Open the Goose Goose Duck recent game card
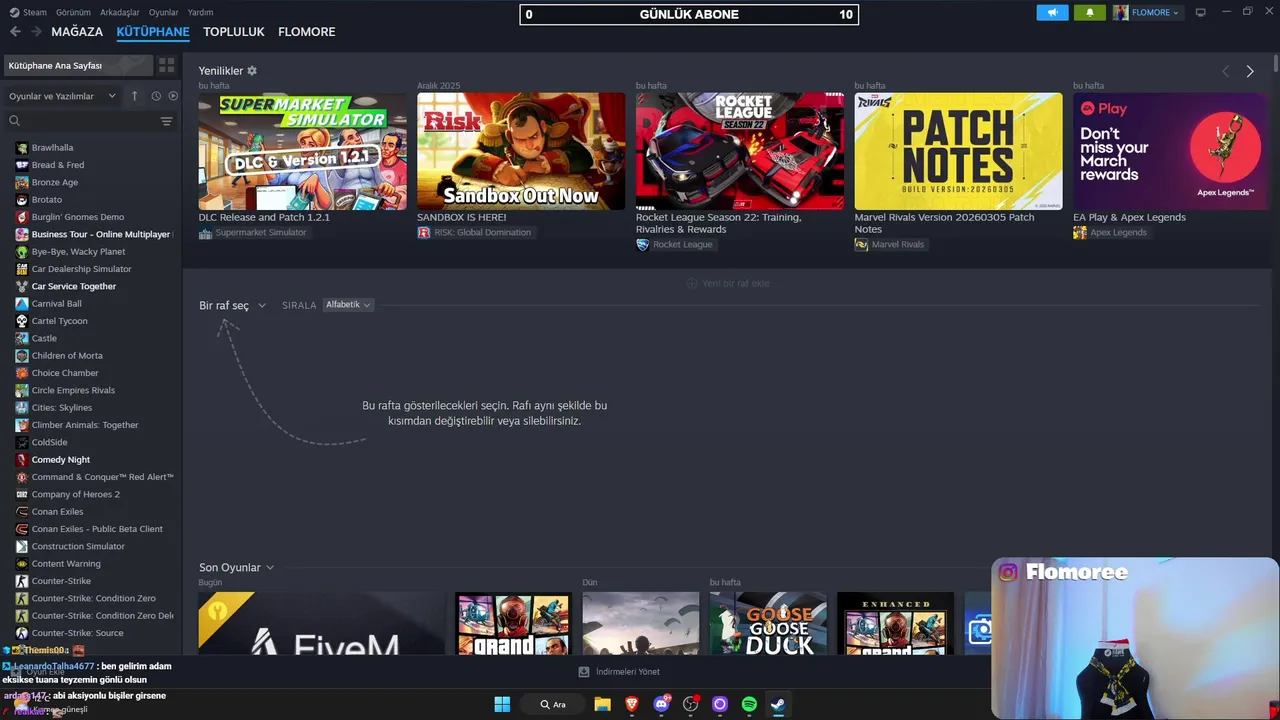Screen dimensions: 1280x720 (768, 623)
